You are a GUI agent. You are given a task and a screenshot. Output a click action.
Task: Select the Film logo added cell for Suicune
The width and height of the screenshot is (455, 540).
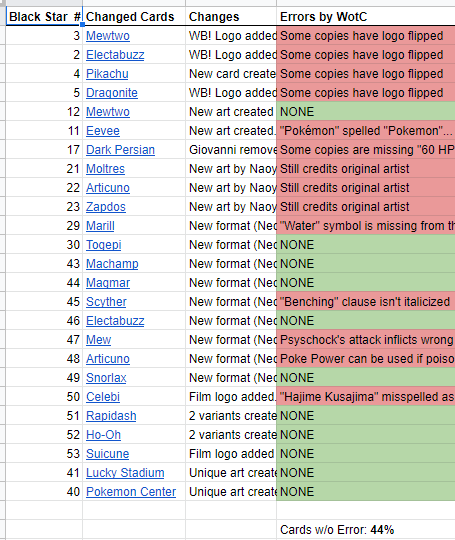pyautogui.click(x=231, y=454)
